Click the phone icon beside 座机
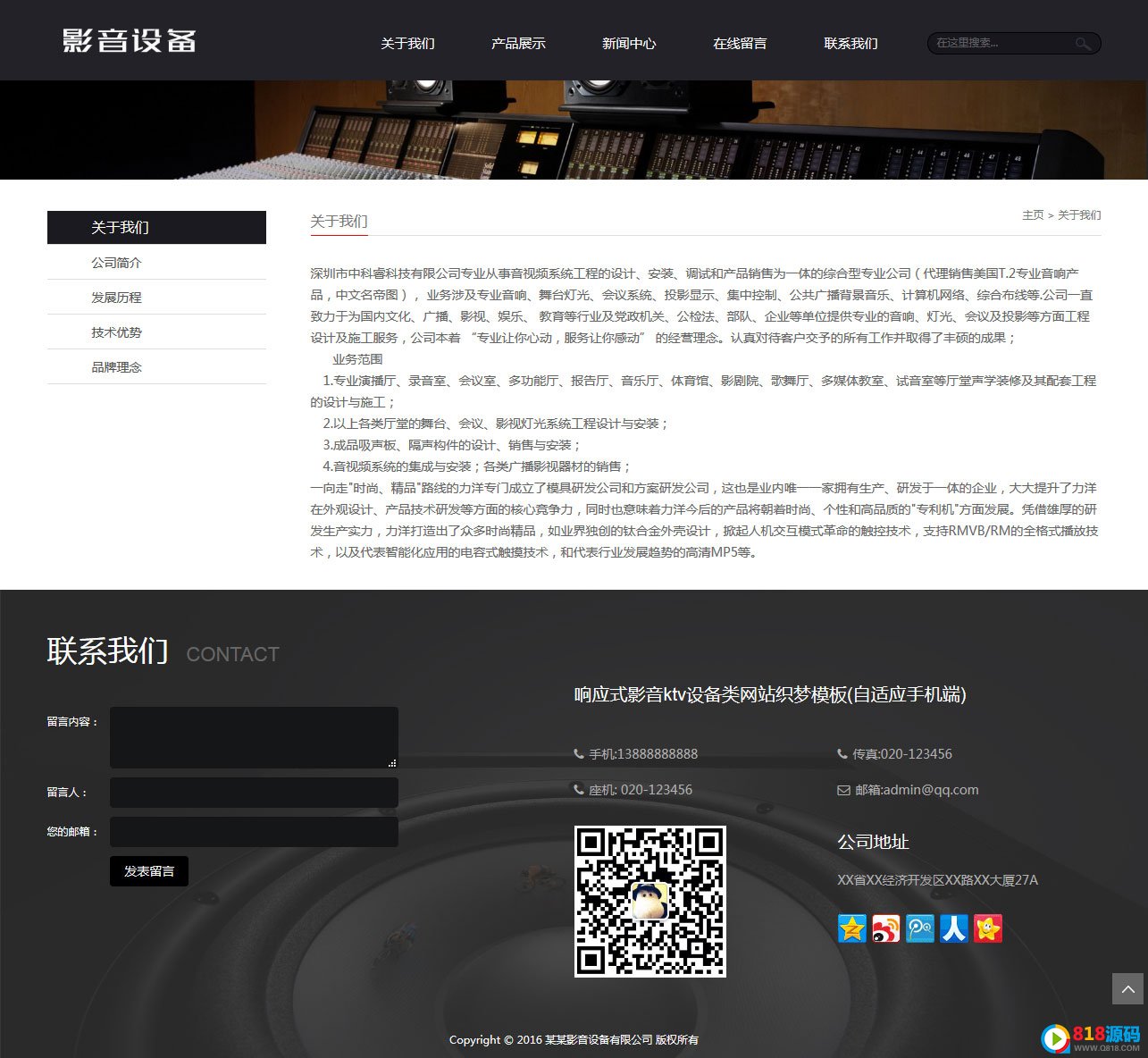 (x=579, y=789)
